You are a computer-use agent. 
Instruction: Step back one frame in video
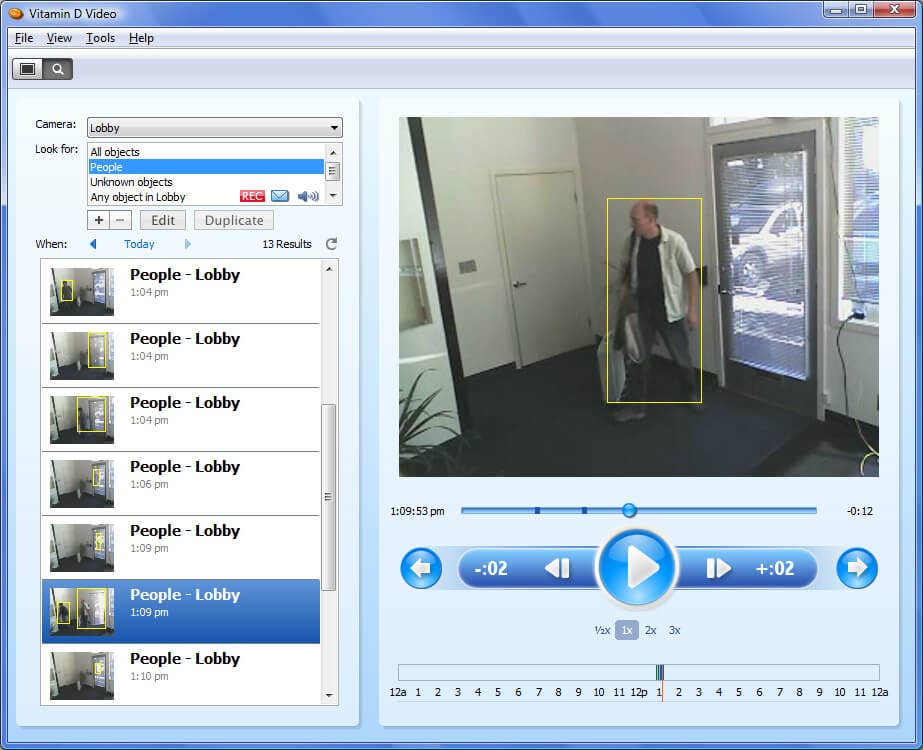click(557, 569)
